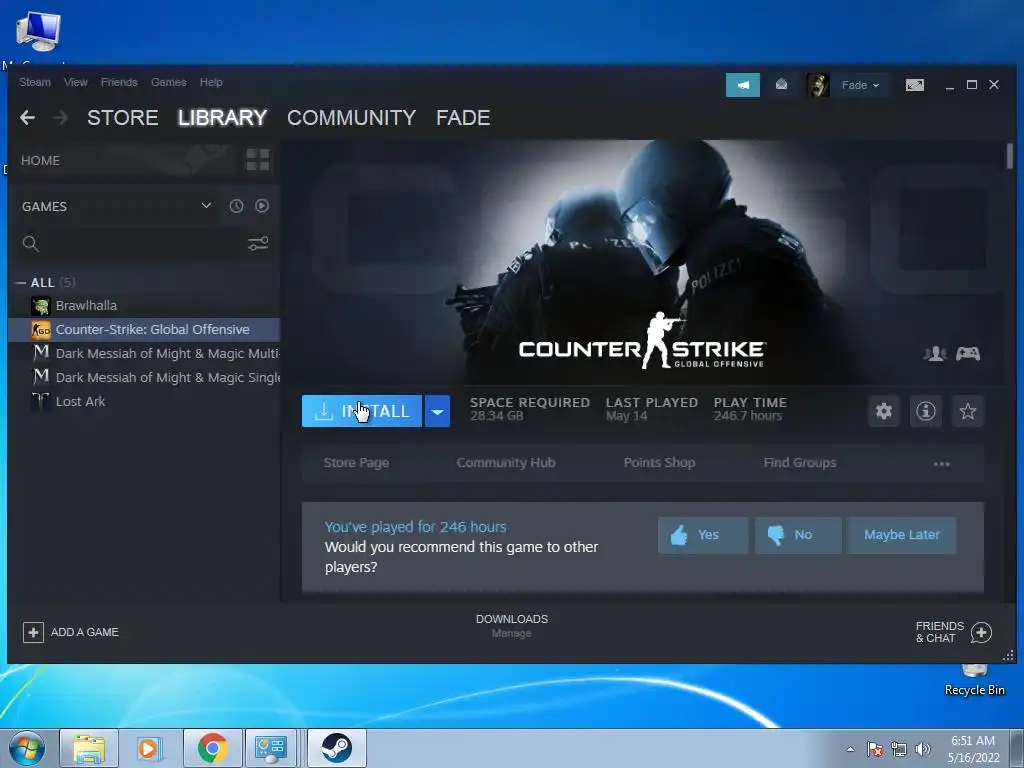Image resolution: width=1024 pixels, height=768 pixels.
Task: Open the Install options dropdown arrow
Action: (438, 411)
